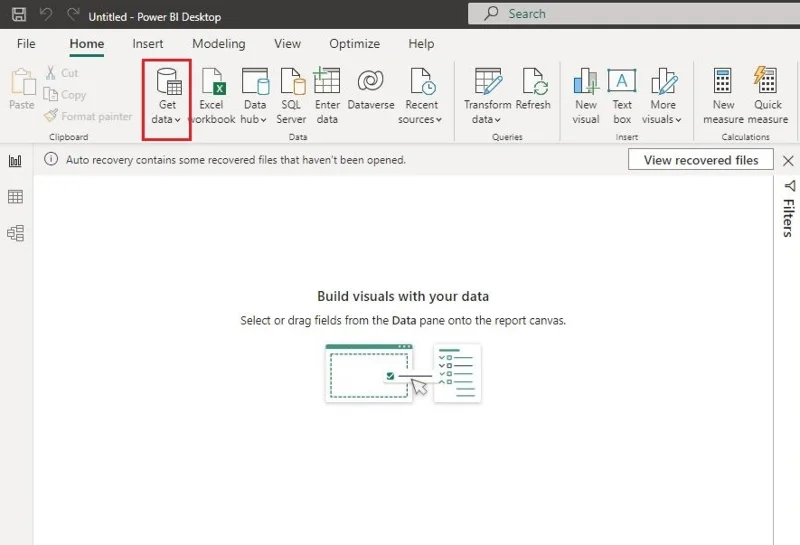
Task: Expand Recent sources dropdown arrow
Action: tap(439, 120)
